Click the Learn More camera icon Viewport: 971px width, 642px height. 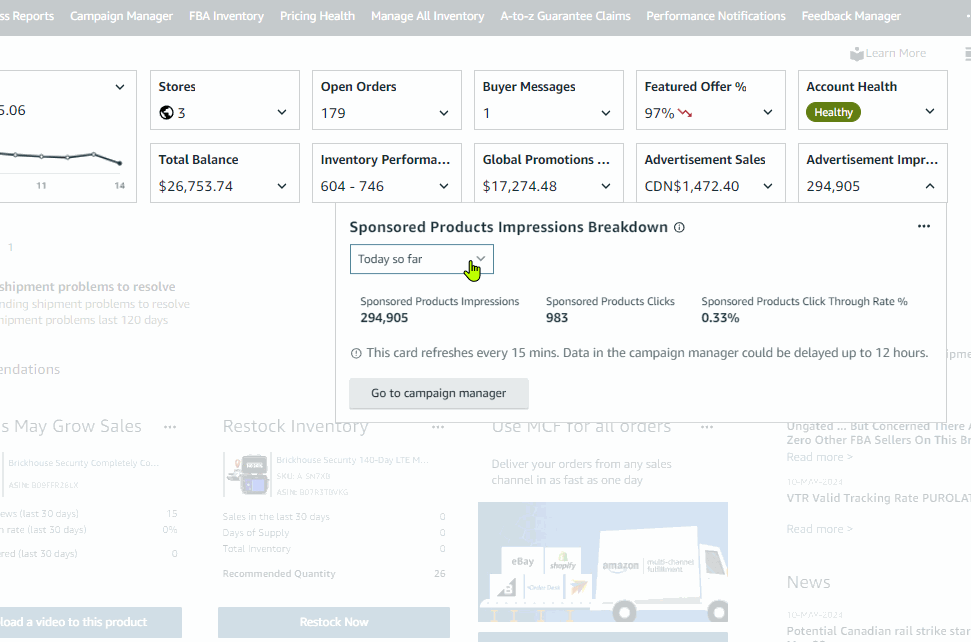856,54
